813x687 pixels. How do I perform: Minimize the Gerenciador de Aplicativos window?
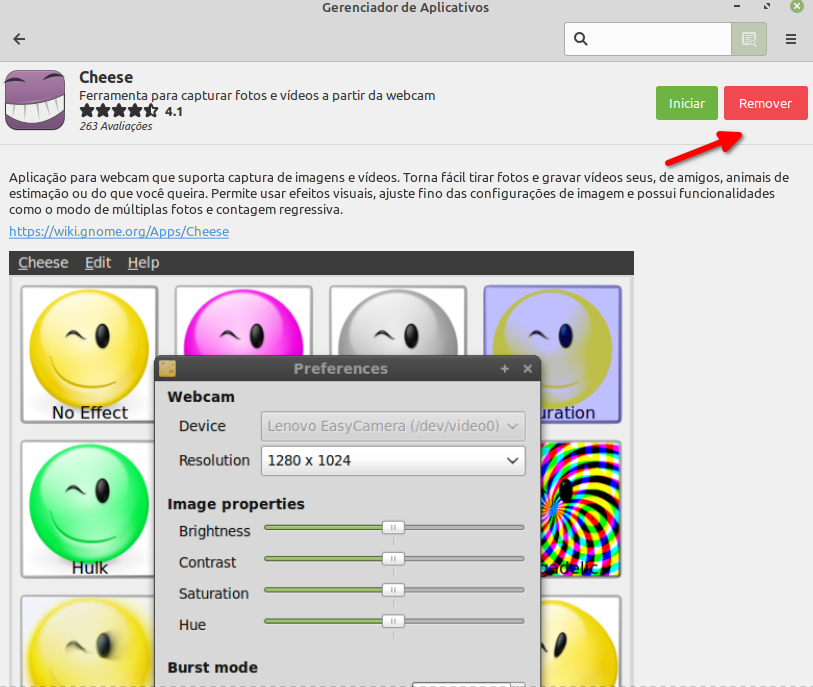click(737, 6)
